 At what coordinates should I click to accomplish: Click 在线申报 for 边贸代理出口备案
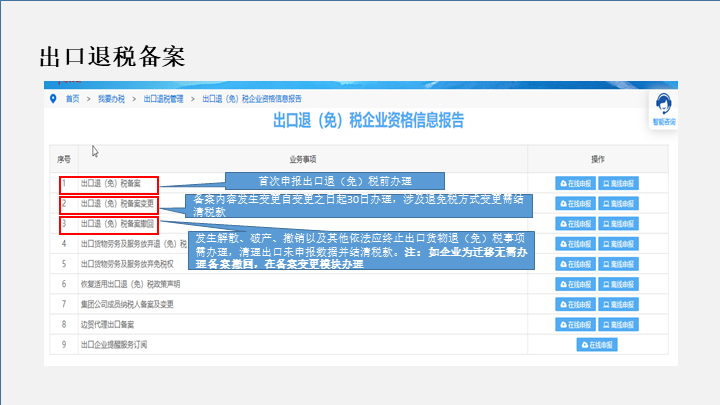[575, 325]
